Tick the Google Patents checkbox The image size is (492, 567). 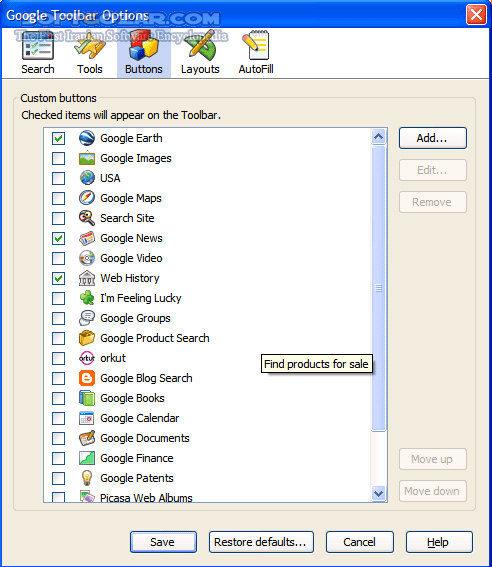point(59,478)
